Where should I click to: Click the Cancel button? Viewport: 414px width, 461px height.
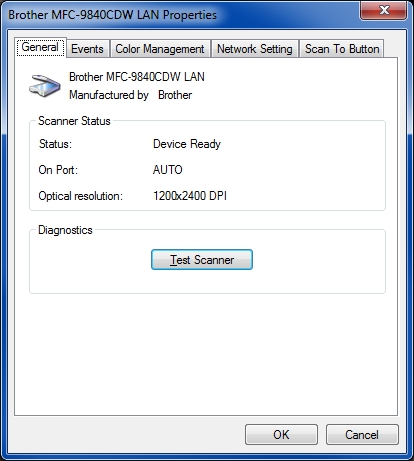[362, 435]
